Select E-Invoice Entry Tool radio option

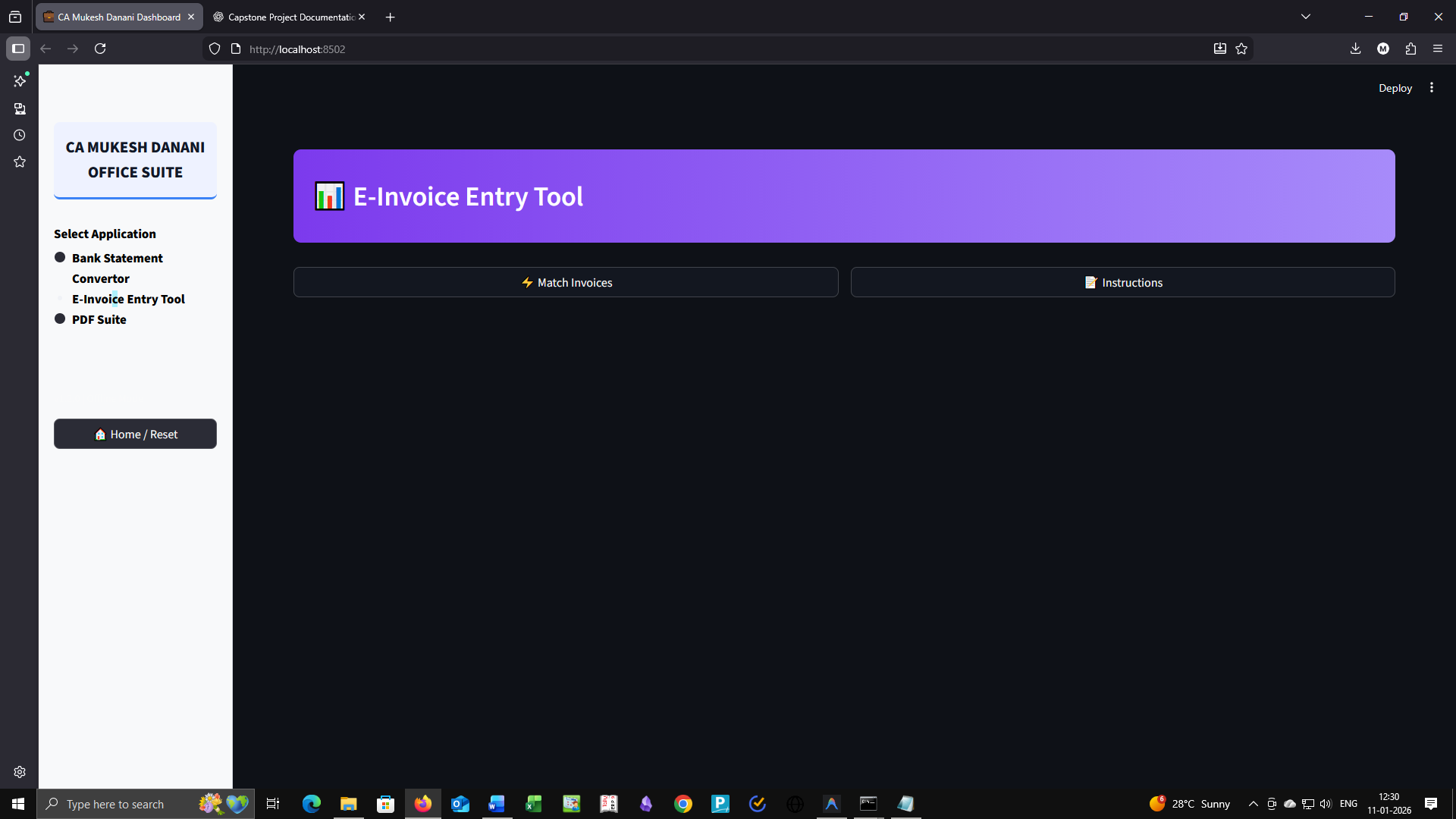point(60,299)
